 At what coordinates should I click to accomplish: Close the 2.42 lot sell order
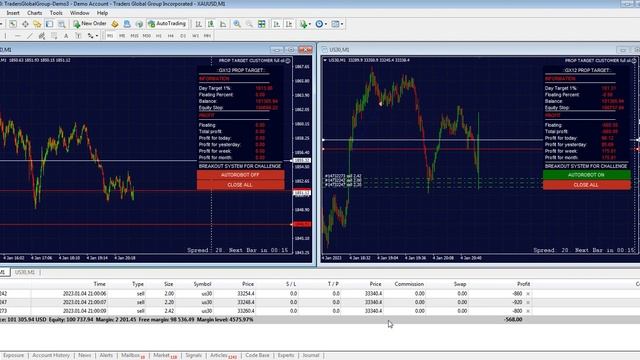point(528,311)
